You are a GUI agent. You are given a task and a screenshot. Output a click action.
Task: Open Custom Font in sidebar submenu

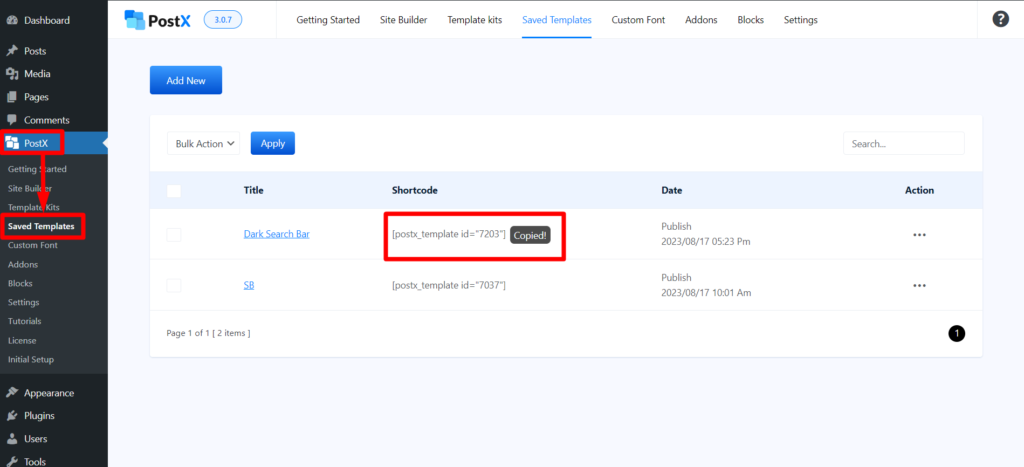[33, 246]
